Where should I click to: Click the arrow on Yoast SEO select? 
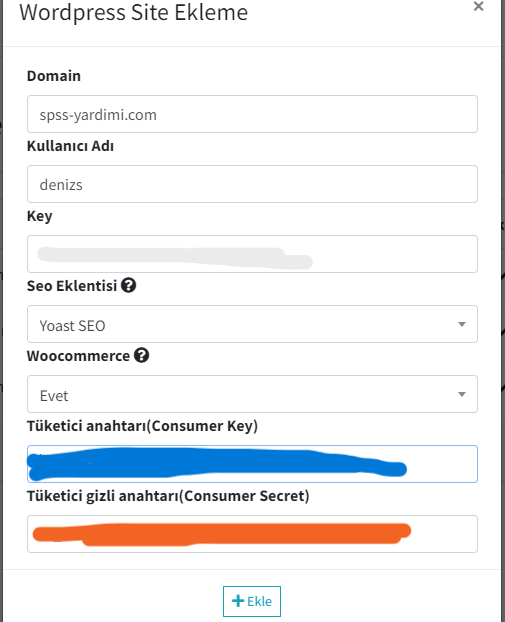coord(462,324)
